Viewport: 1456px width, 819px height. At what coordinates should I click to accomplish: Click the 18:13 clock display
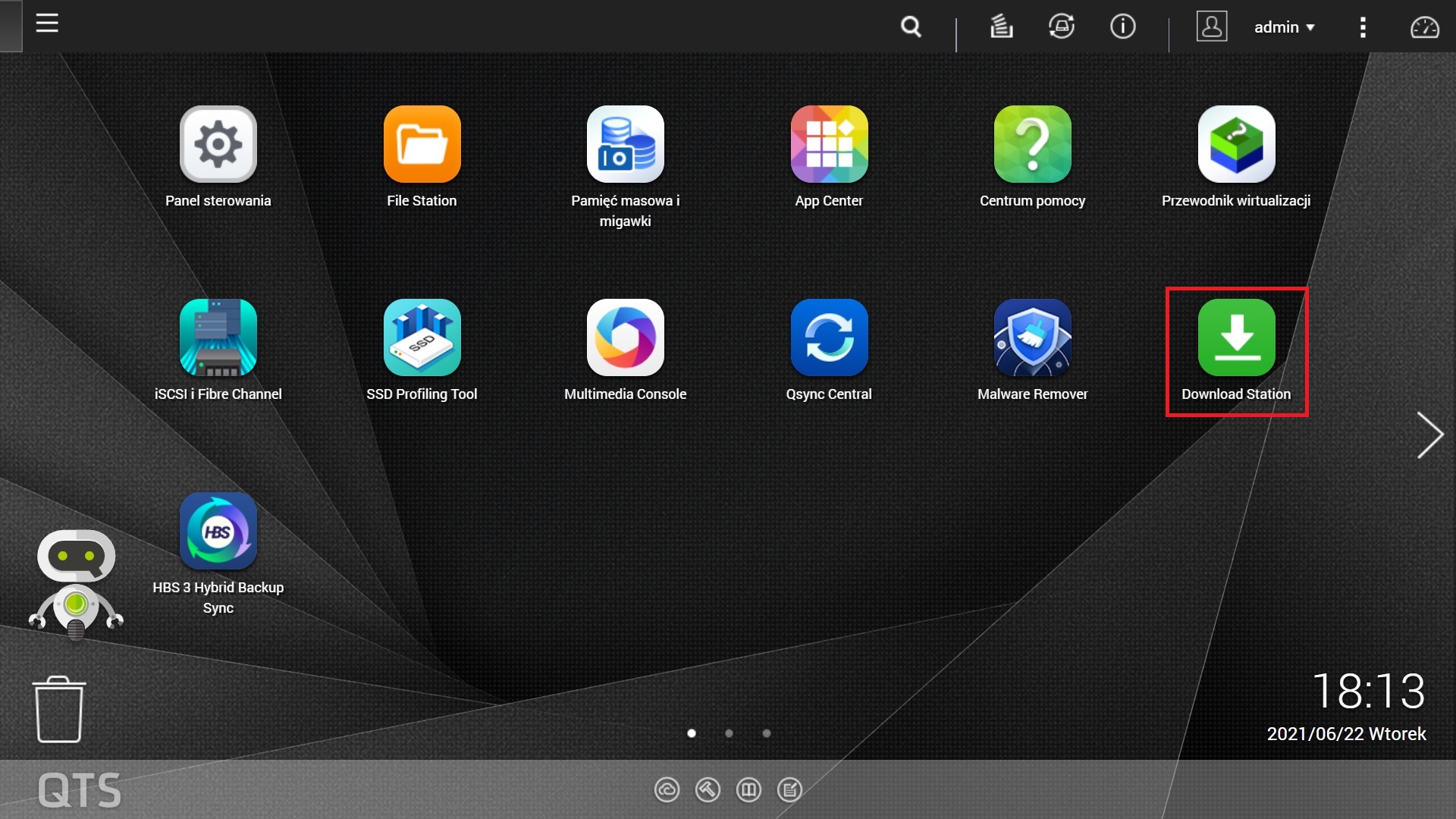point(1369,691)
